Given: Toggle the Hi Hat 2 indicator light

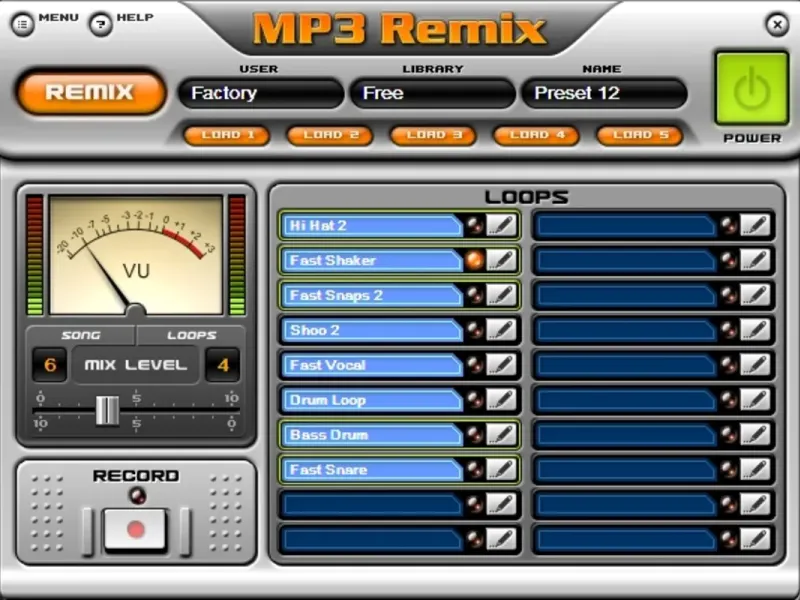Looking at the screenshot, I should [x=474, y=226].
